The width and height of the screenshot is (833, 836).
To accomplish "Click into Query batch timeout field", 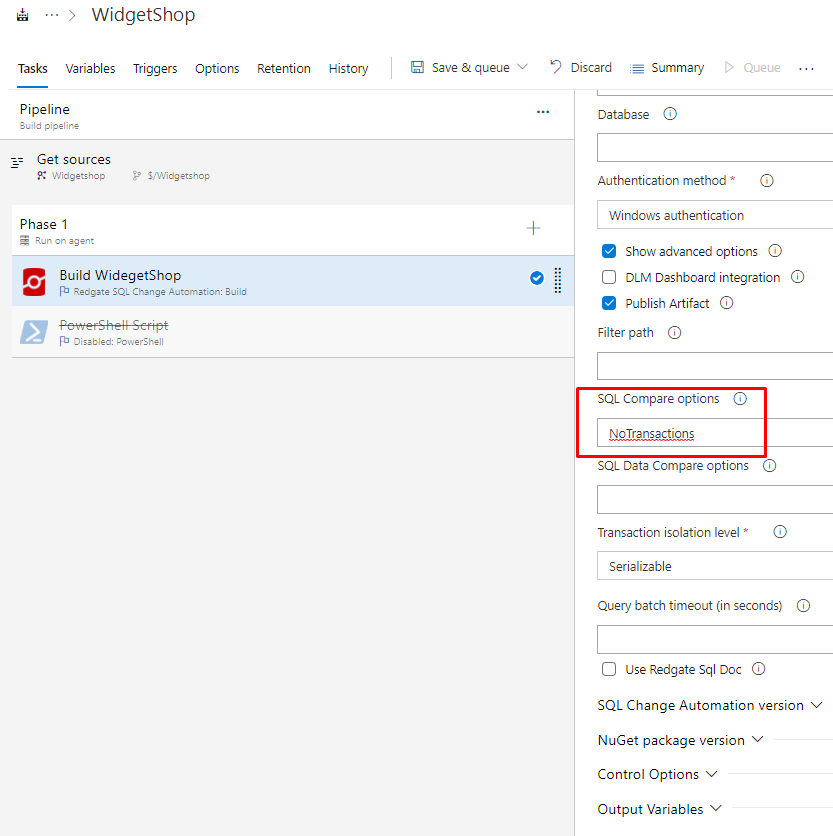I will click(715, 639).
